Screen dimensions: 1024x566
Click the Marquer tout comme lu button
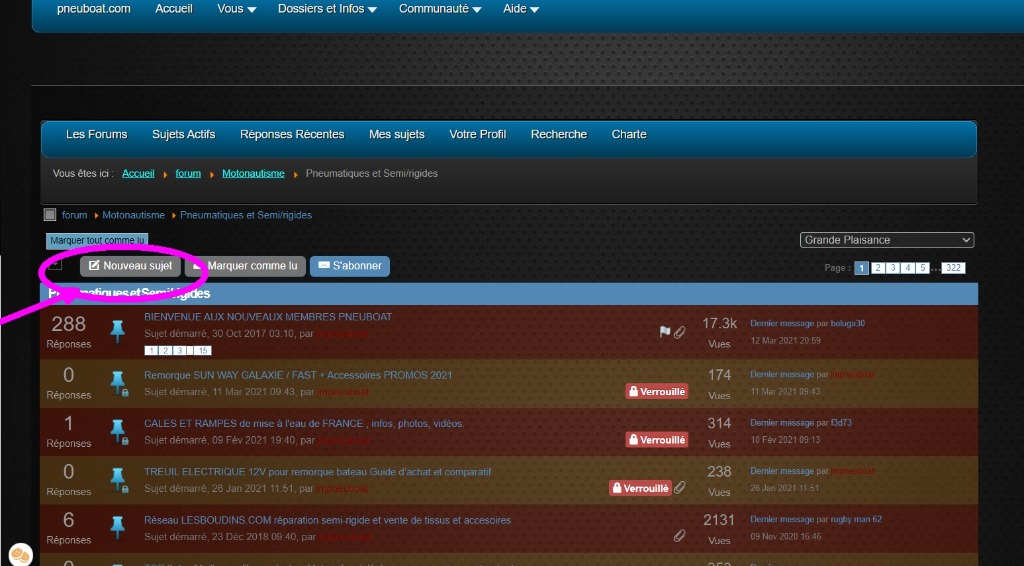coord(98,241)
